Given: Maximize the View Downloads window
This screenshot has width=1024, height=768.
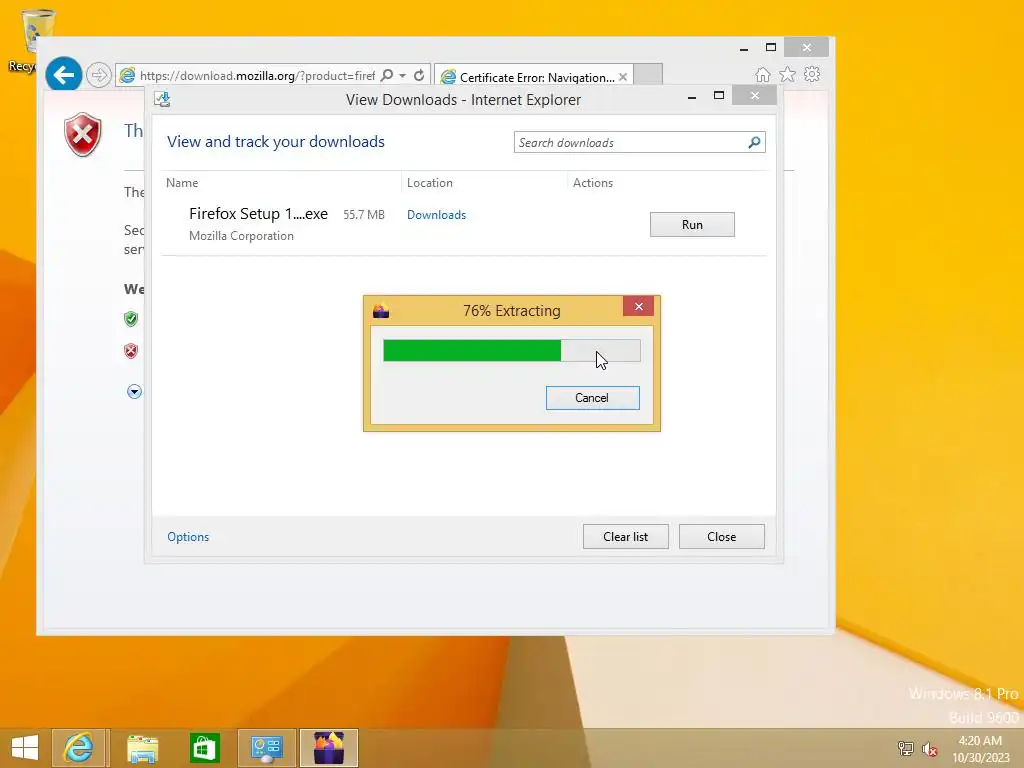Looking at the screenshot, I should pos(718,96).
